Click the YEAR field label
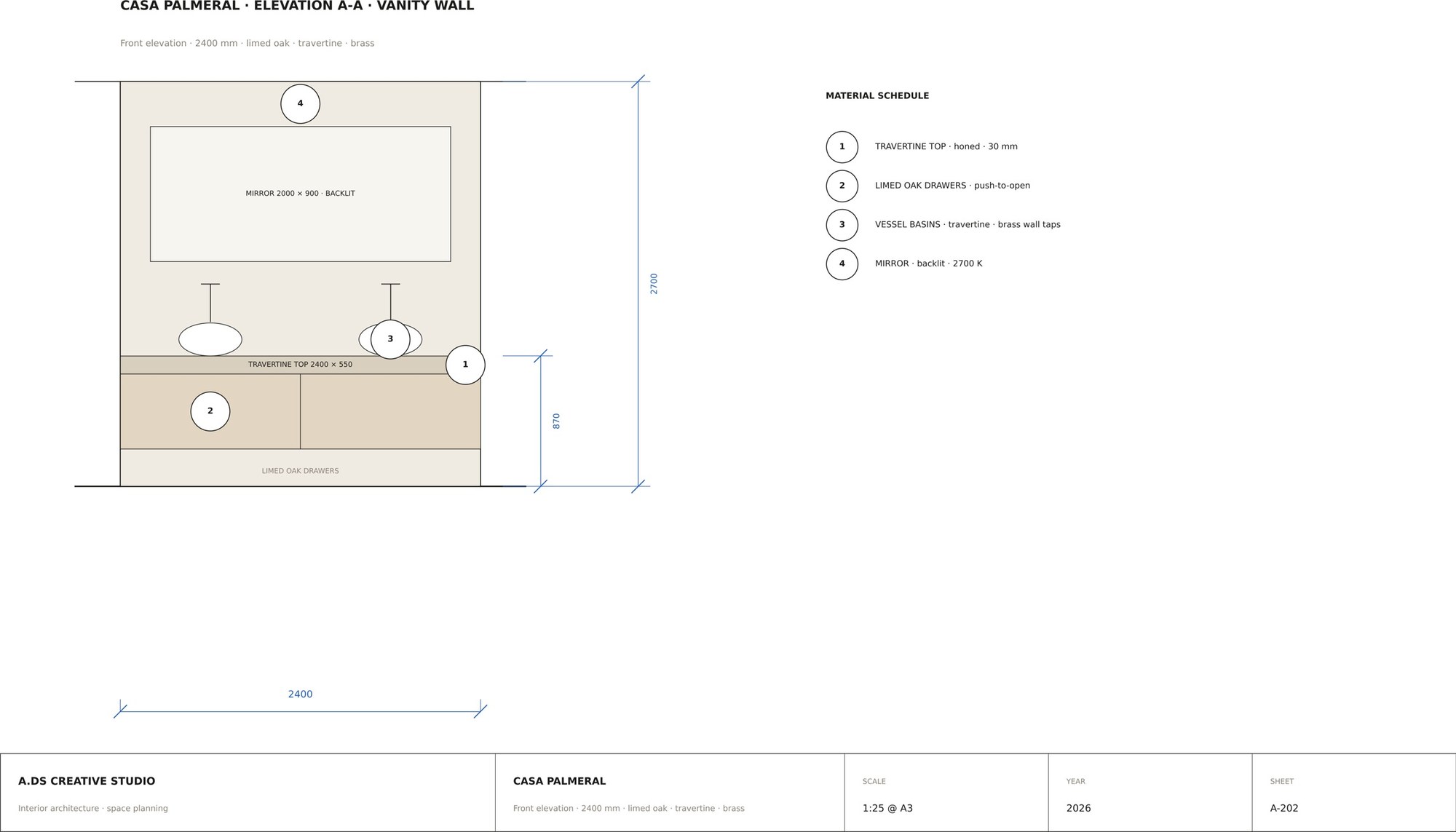The image size is (1456, 832). (1076, 781)
